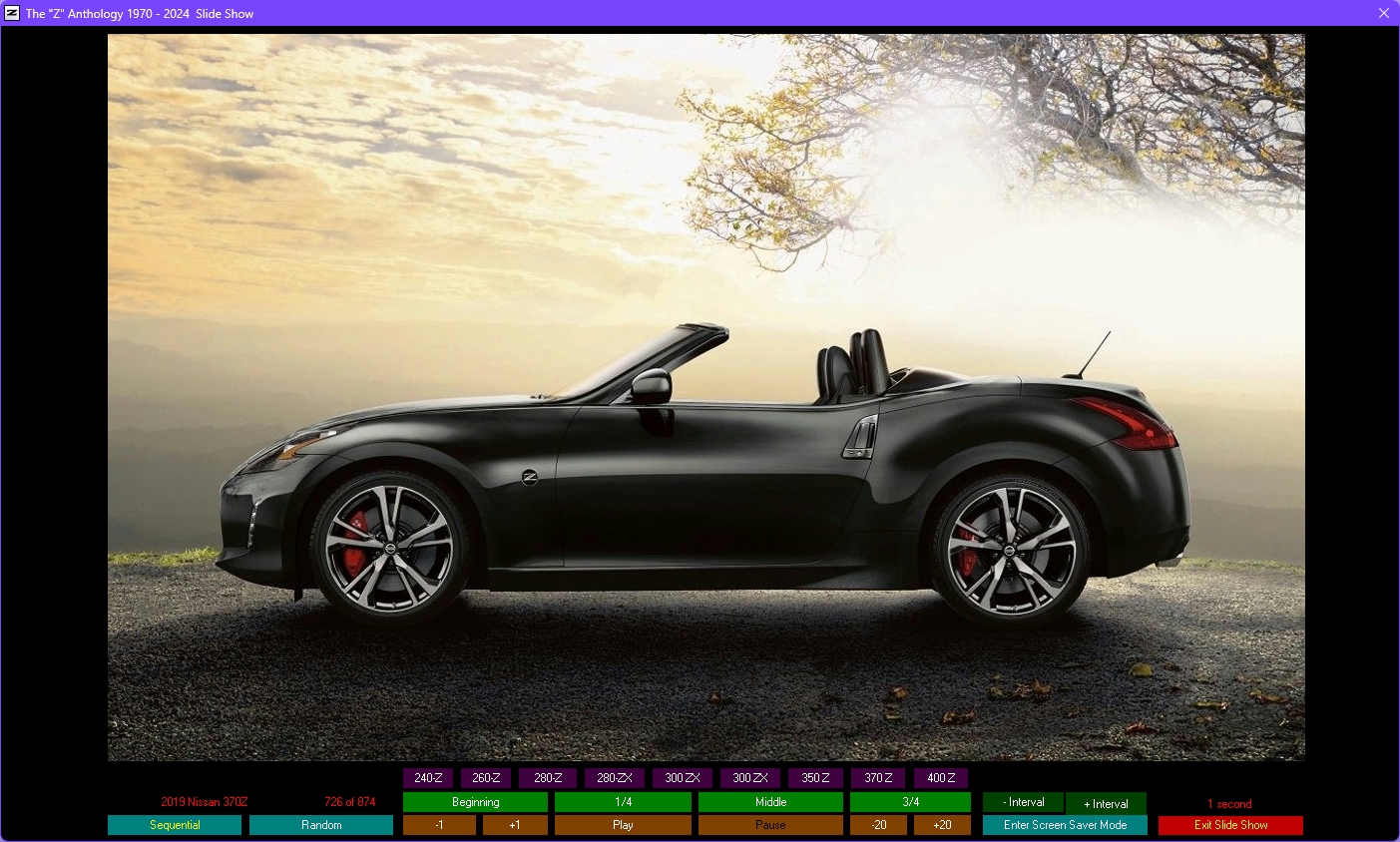Click the Z logo icon in title bar

pyautogui.click(x=12, y=13)
